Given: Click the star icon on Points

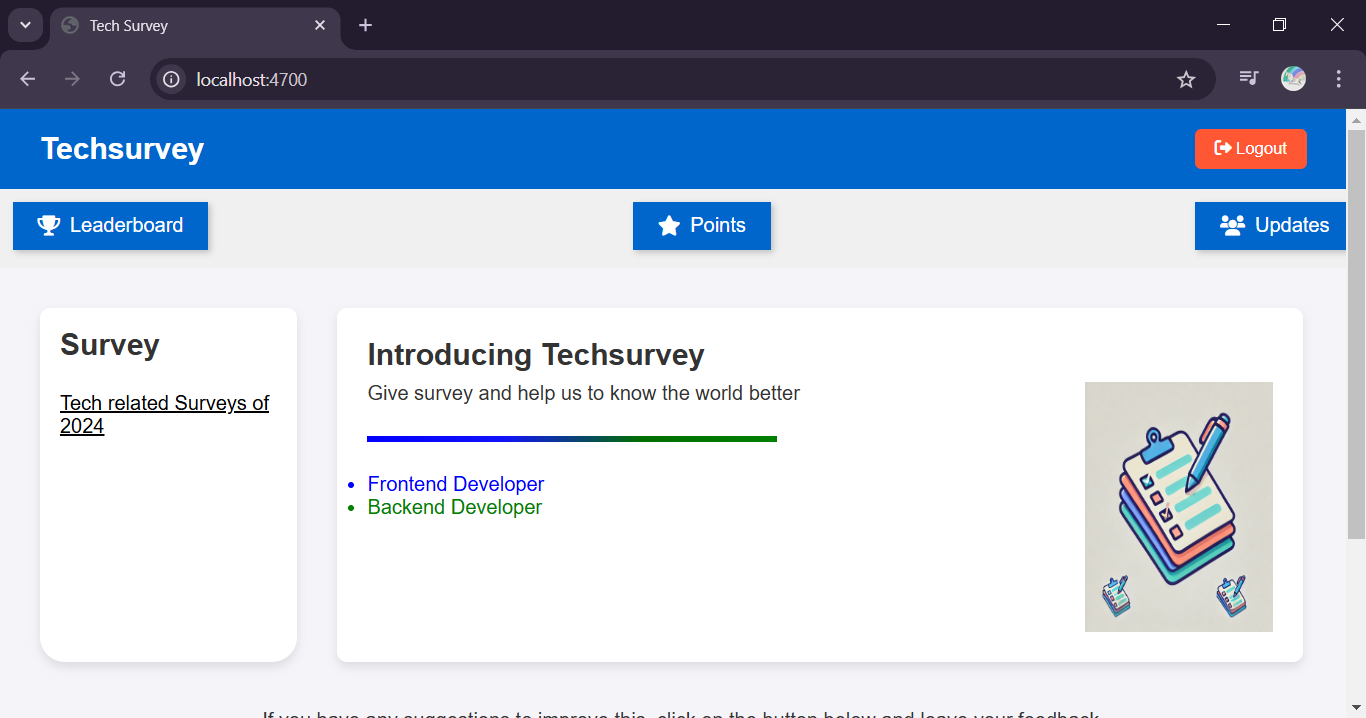Looking at the screenshot, I should pyautogui.click(x=669, y=226).
